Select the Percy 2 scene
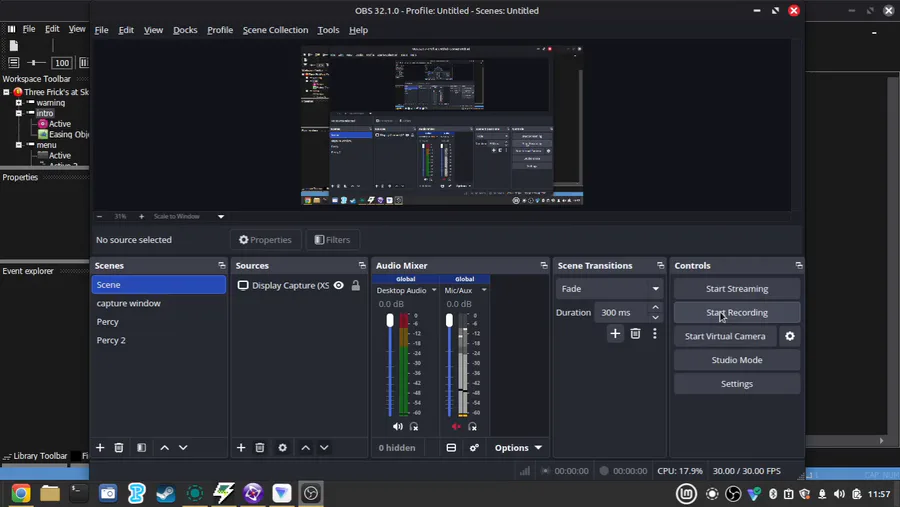 pos(158,340)
